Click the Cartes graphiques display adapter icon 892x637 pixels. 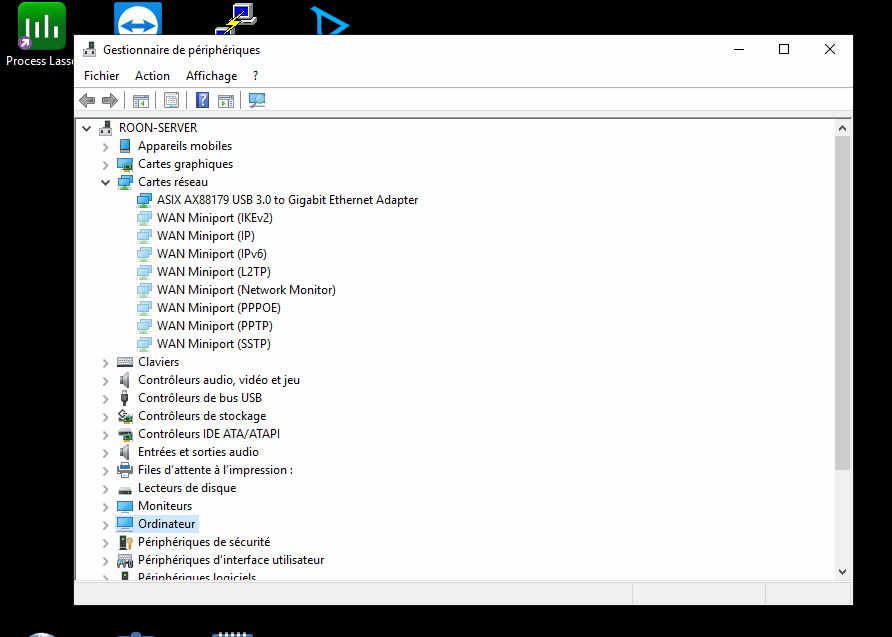(125, 164)
